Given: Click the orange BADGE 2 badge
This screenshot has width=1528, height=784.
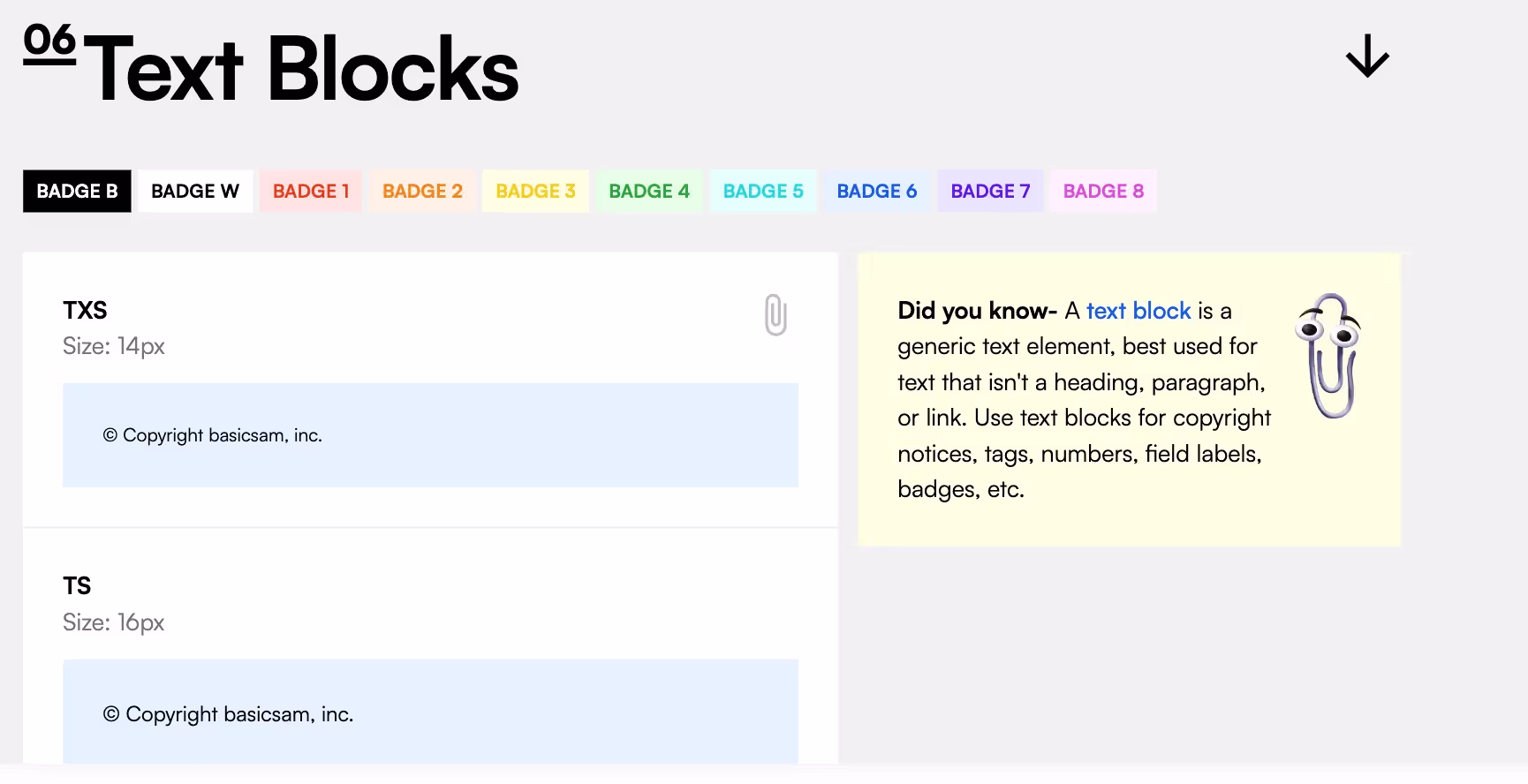Looking at the screenshot, I should click(422, 191).
